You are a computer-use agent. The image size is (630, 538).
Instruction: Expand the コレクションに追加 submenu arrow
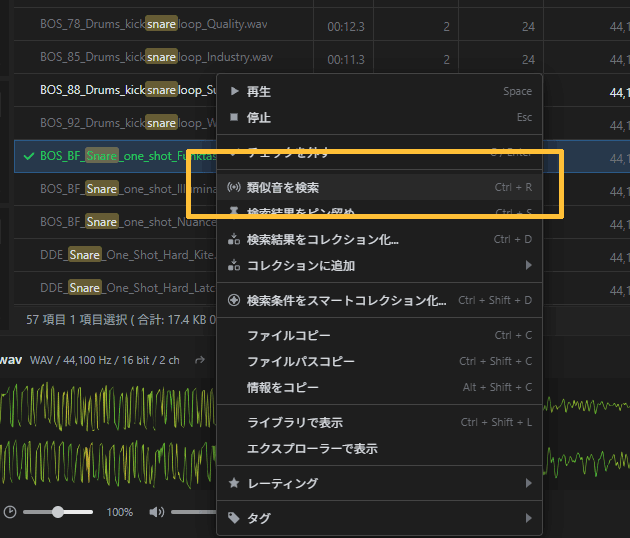coord(528,265)
